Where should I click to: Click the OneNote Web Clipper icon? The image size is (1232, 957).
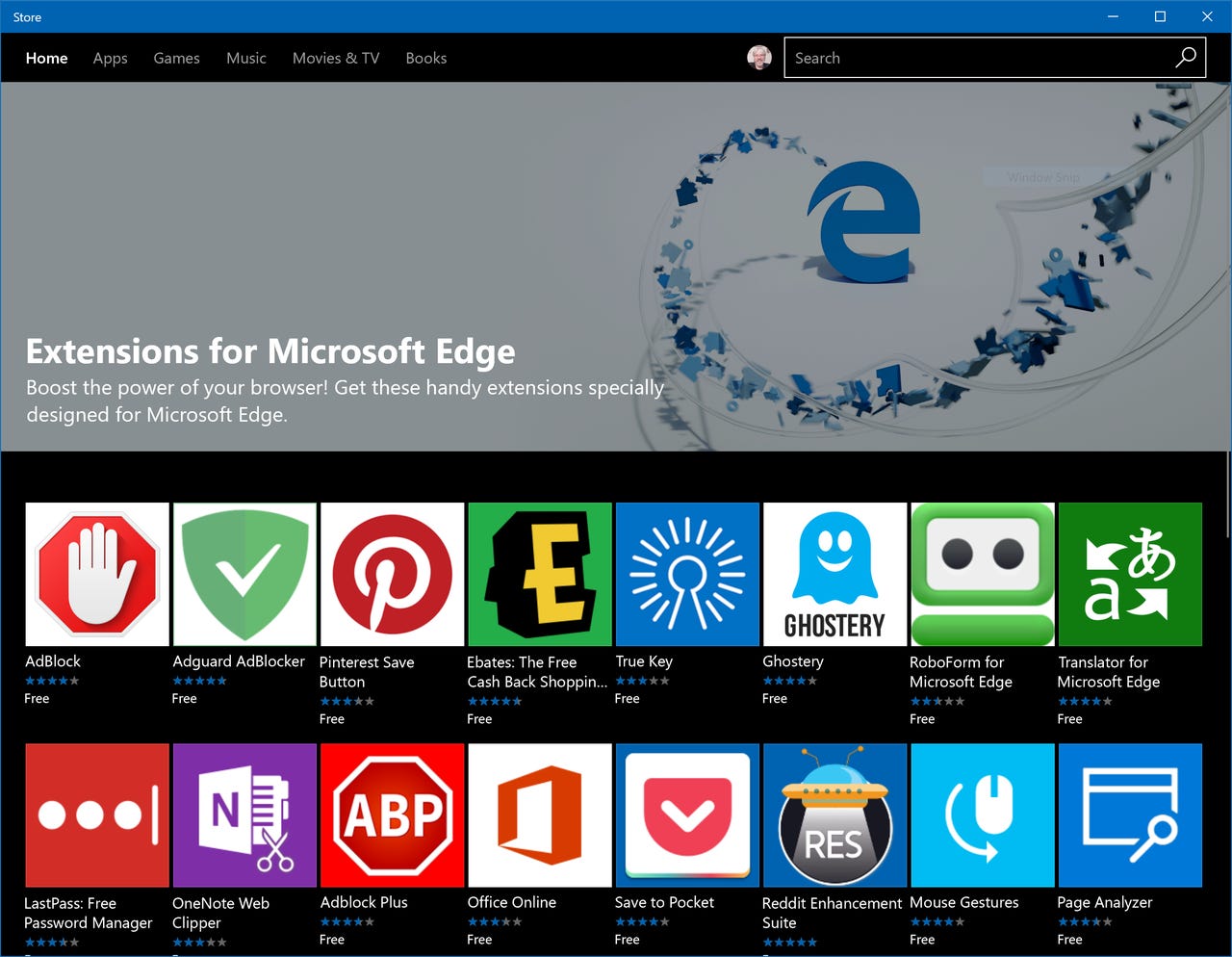[244, 814]
